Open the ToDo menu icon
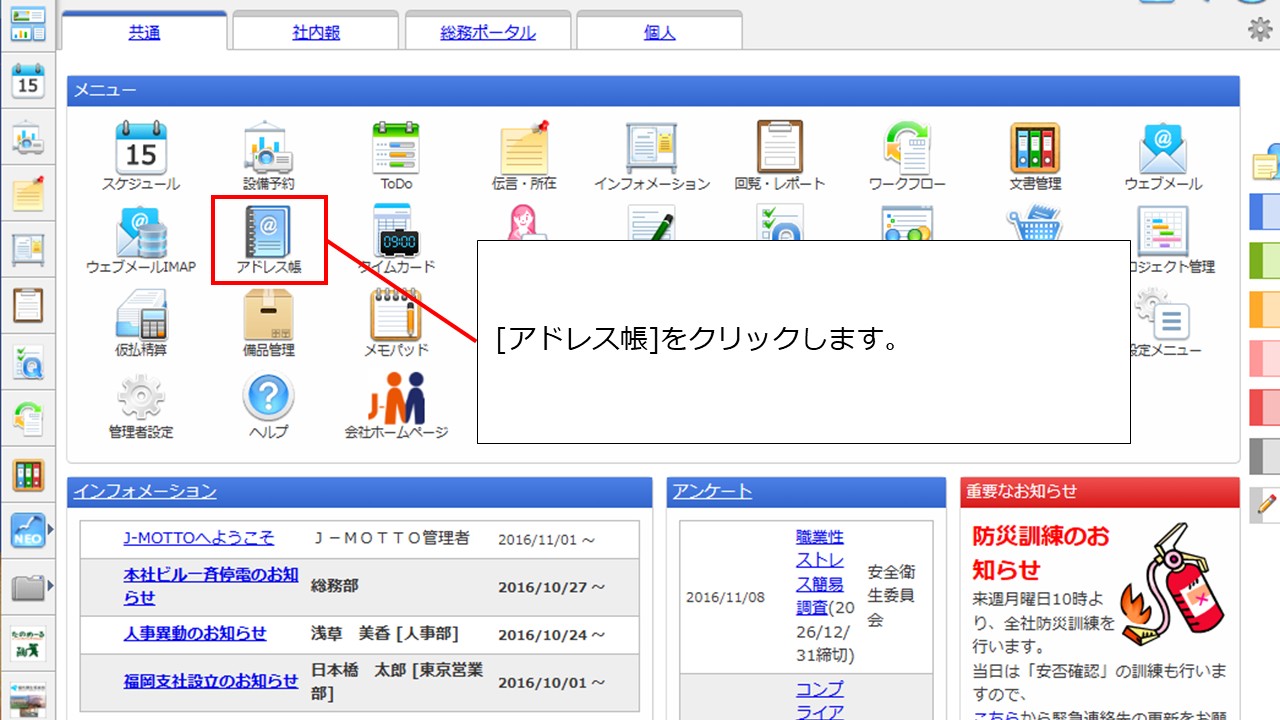The width and height of the screenshot is (1280, 720). (396, 155)
